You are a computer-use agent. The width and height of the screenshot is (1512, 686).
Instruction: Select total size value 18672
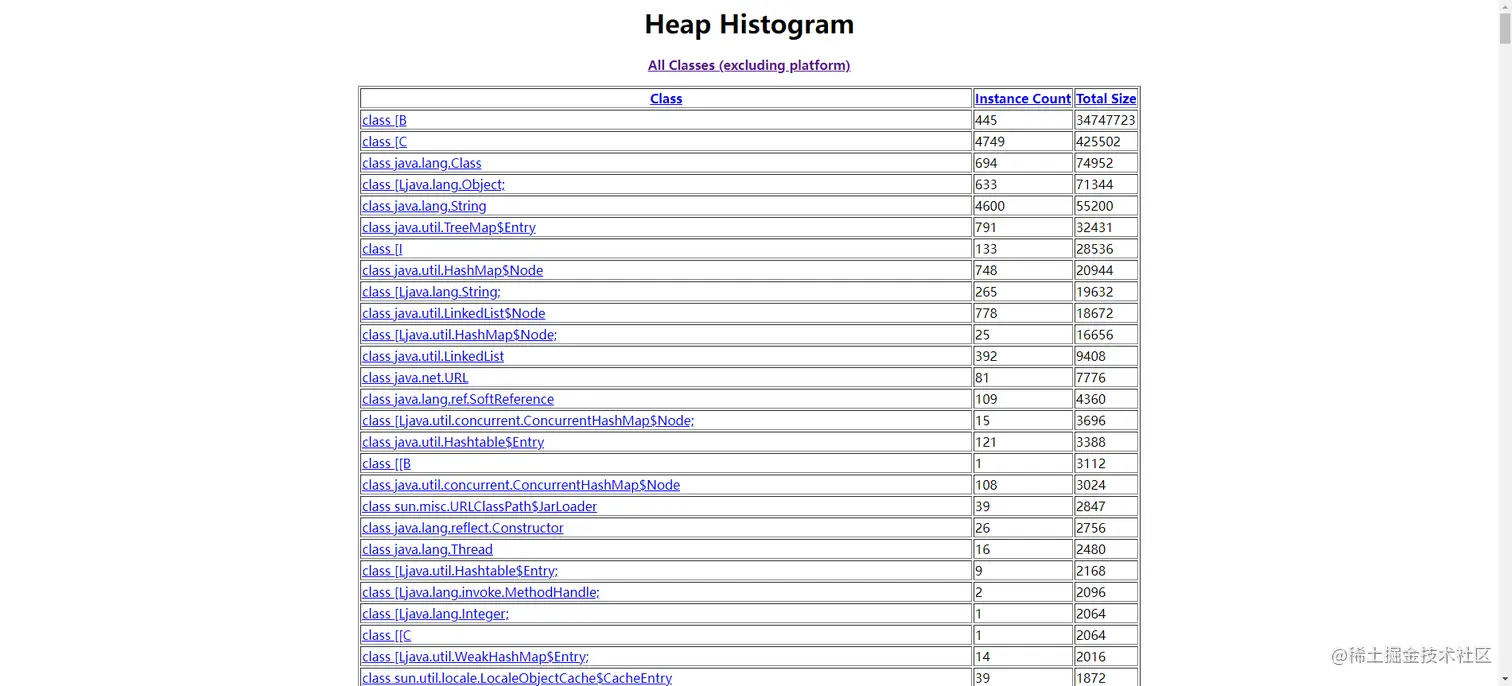(1094, 313)
